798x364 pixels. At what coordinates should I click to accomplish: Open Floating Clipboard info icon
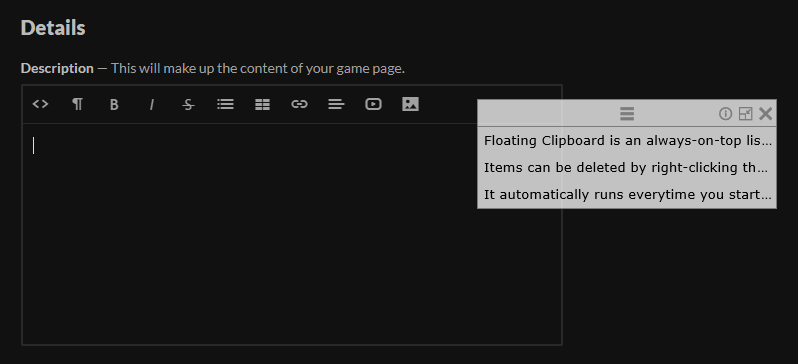(x=725, y=114)
